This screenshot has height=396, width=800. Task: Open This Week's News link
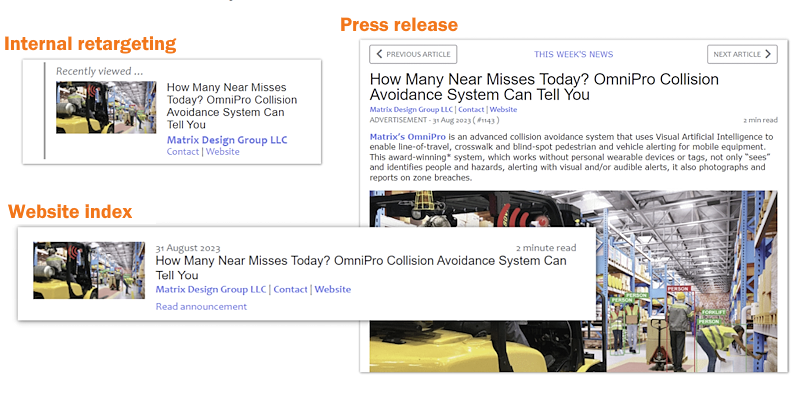(573, 54)
